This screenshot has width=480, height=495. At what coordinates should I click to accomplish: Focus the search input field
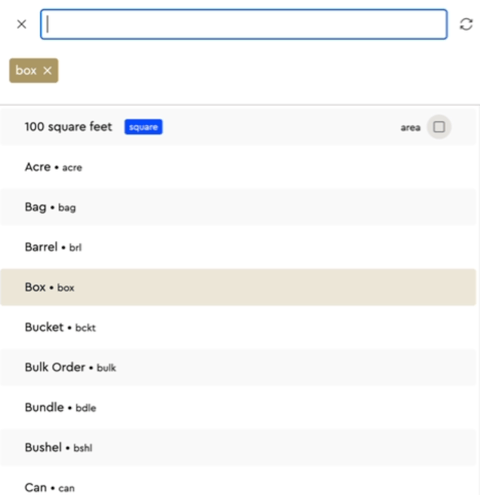pyautogui.click(x=244, y=24)
